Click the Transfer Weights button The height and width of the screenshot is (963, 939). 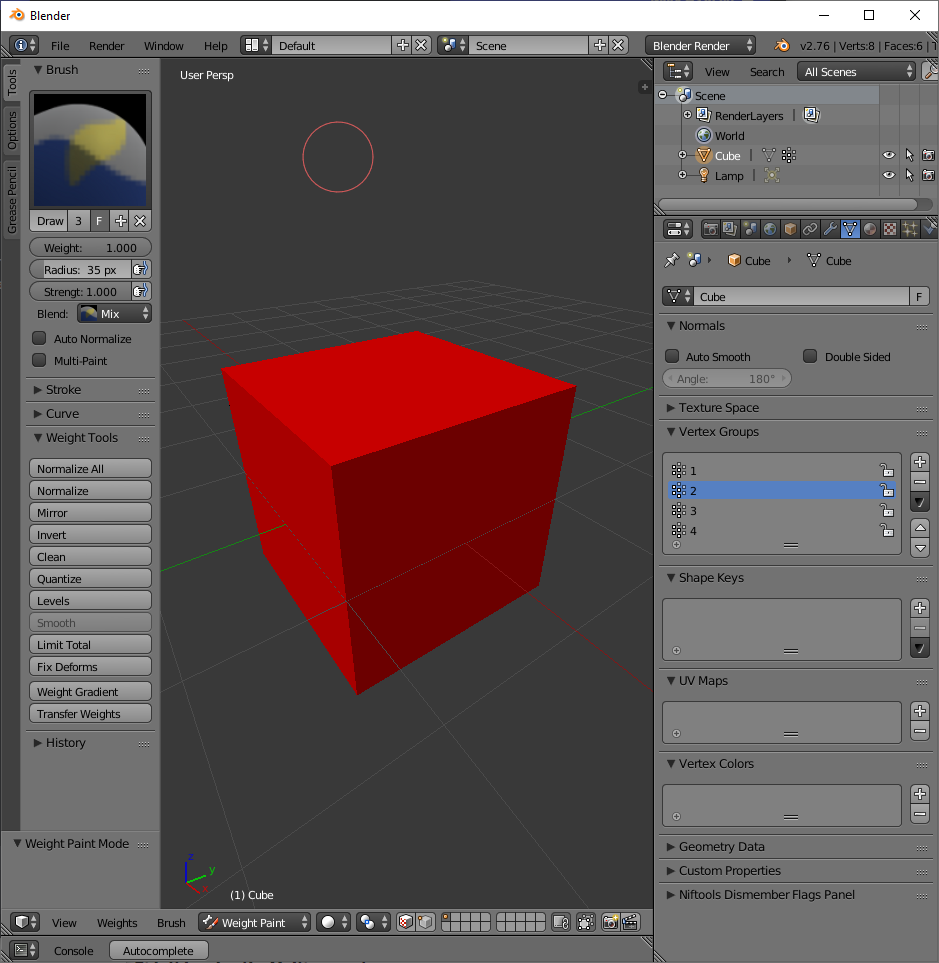90,714
